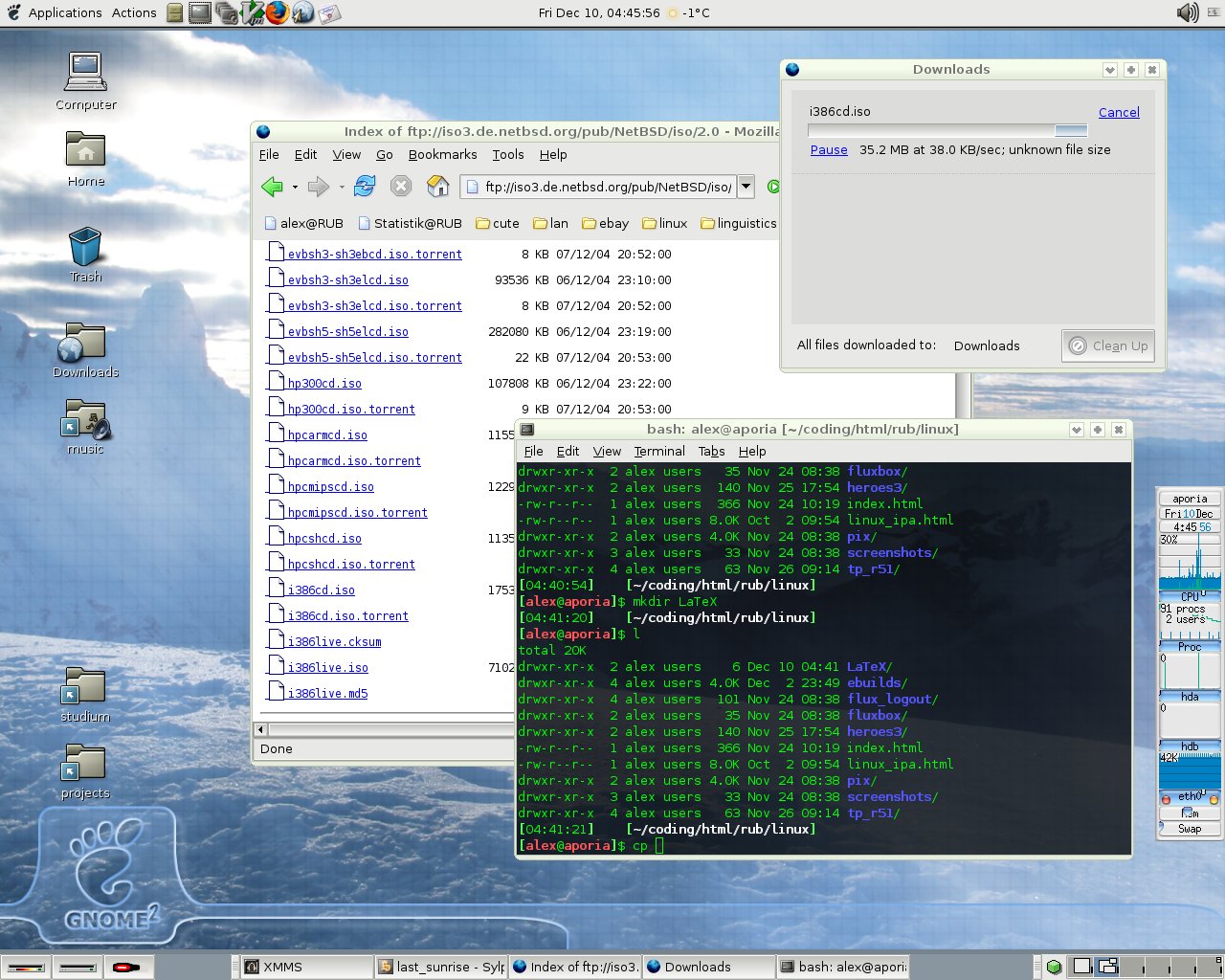
Task: Click the mail envelope launcher icon
Action: (x=328, y=12)
